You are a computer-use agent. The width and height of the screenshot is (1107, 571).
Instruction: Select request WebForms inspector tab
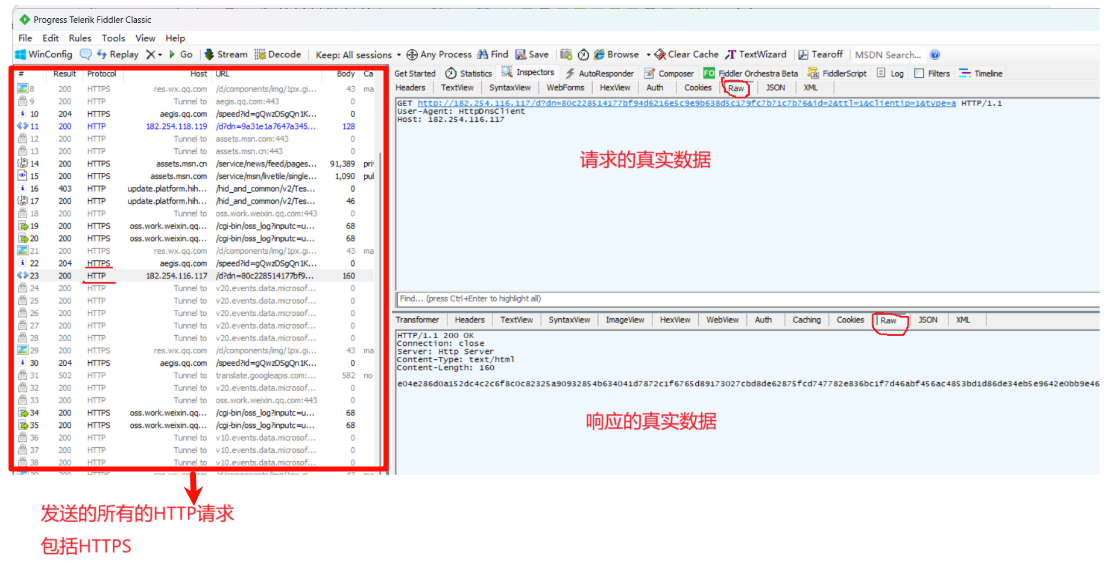pos(565,88)
